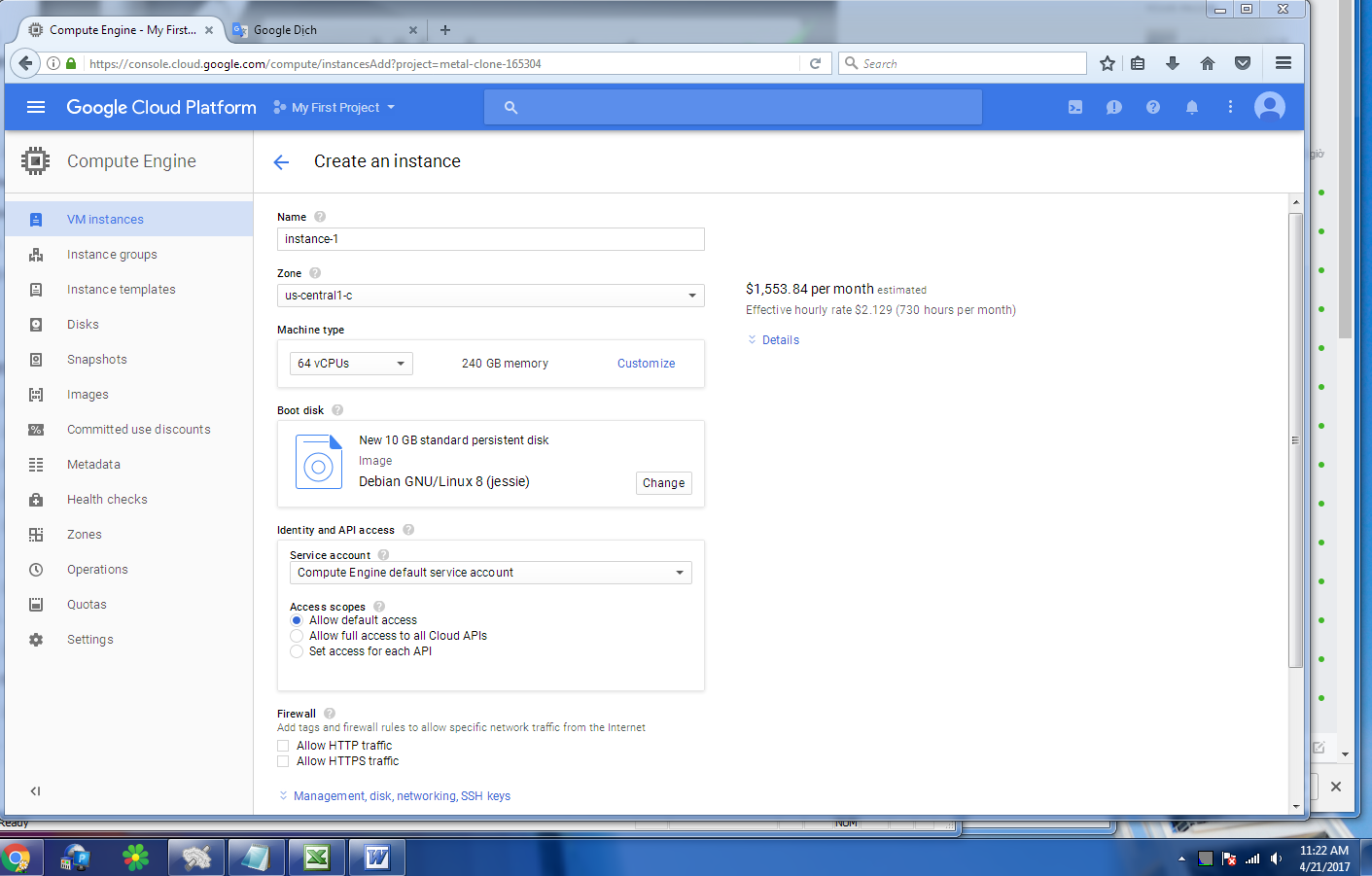Open Snapshots in the sidebar menu
Screen dimensions: 1372x876
(97, 360)
